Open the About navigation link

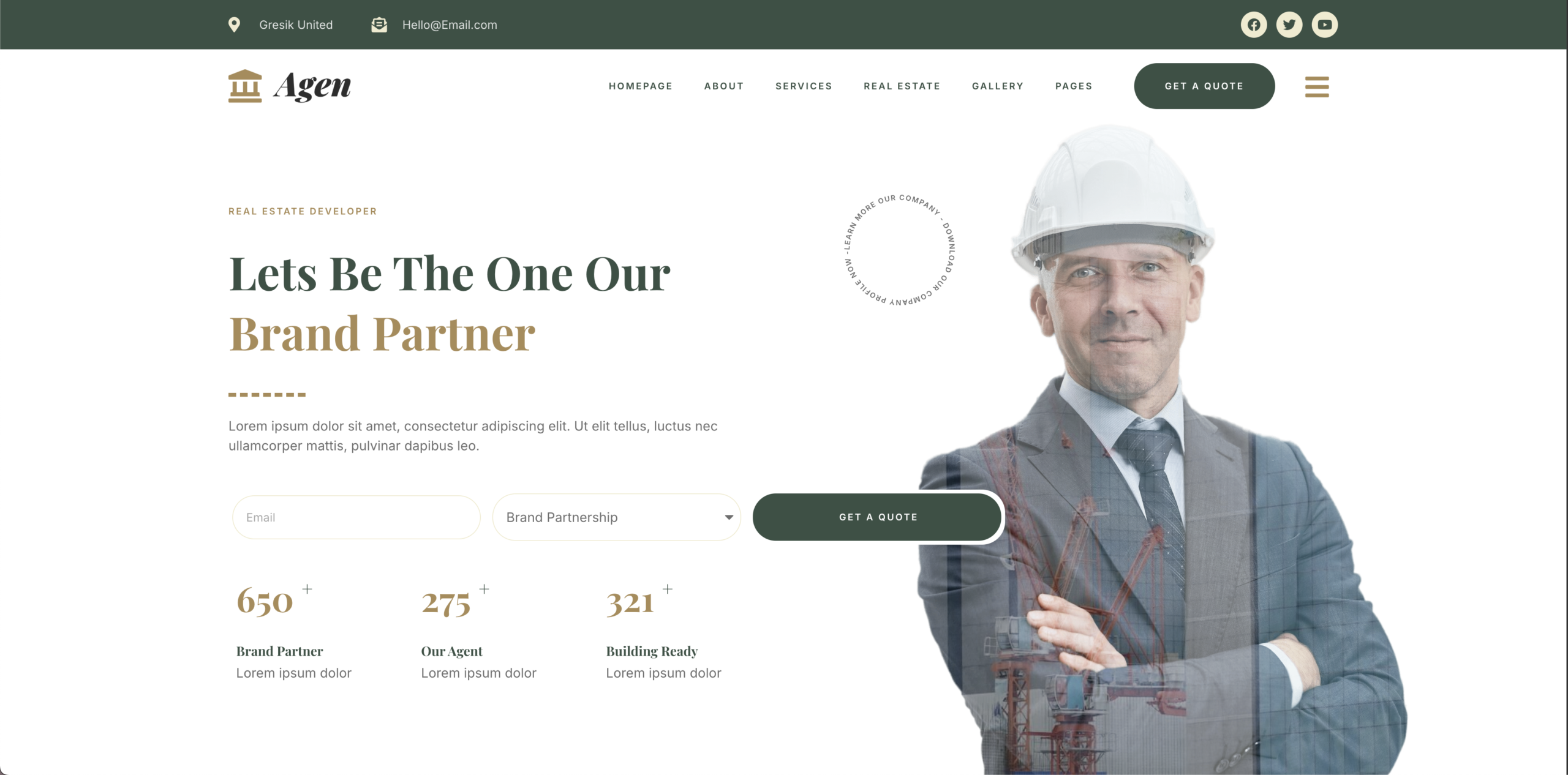[724, 86]
